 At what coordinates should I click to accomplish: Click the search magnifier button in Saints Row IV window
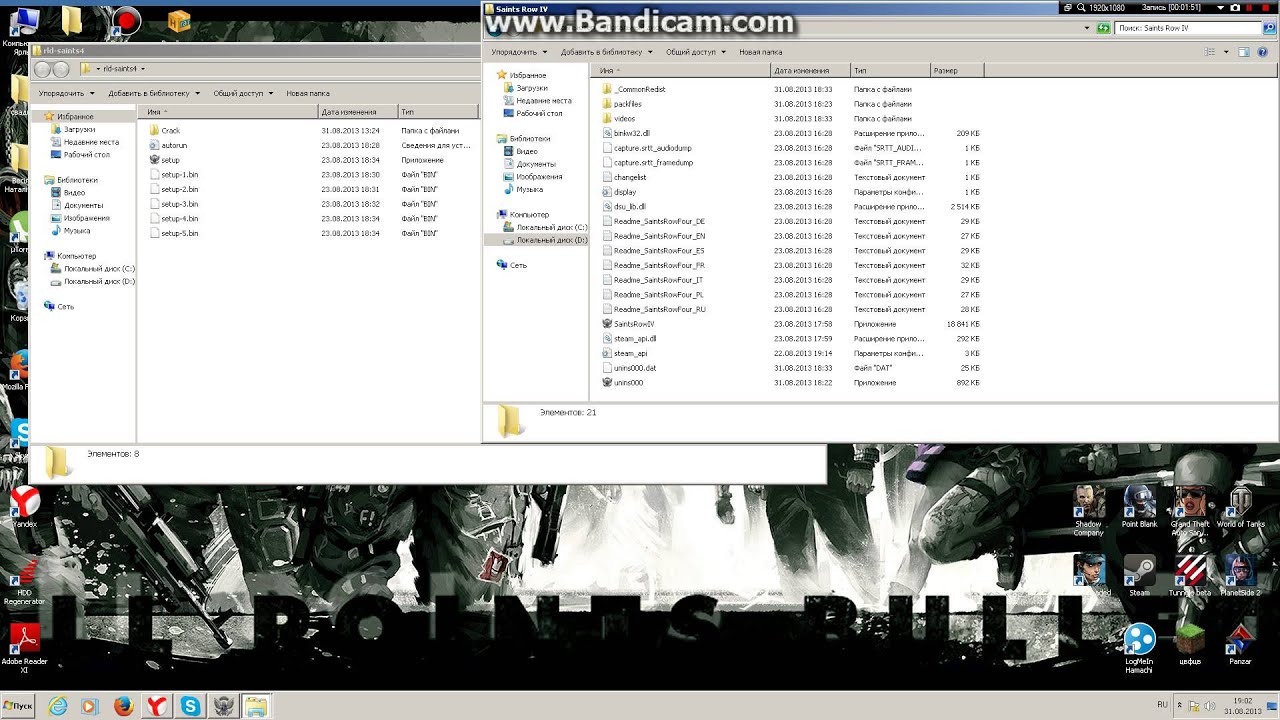click(1270, 28)
